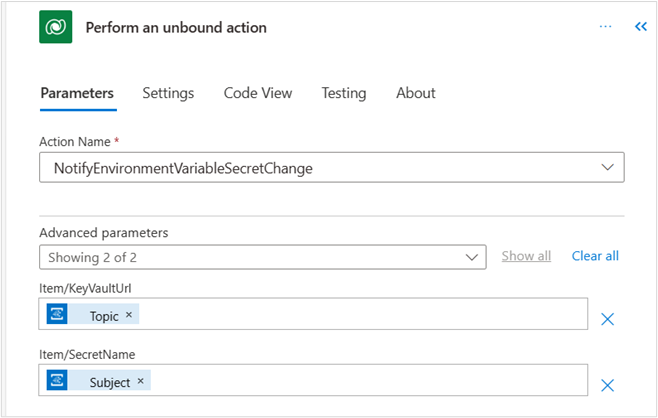This screenshot has height=418, width=658.
Task: Click the Topic token's connector icon
Action: 57,314
